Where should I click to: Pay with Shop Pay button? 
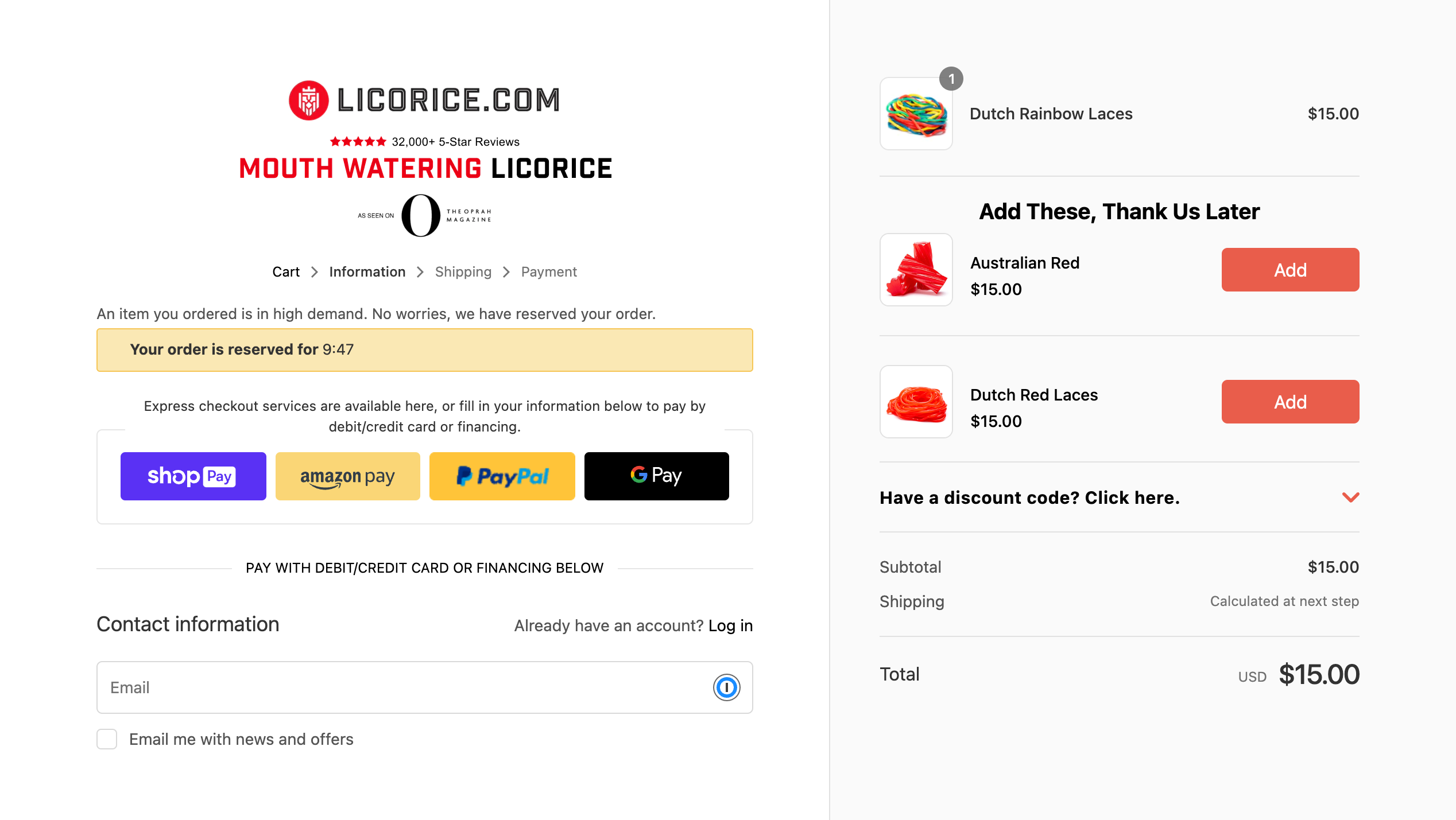(193, 476)
